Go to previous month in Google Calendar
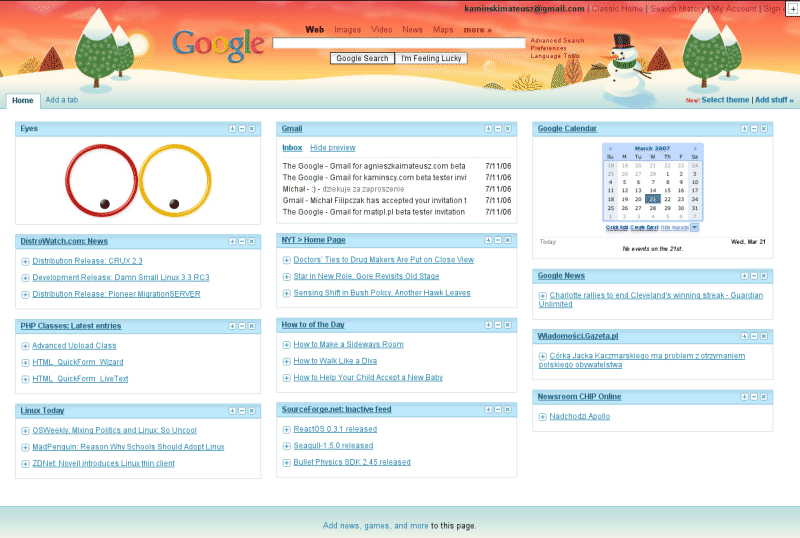800x538 pixels. 611,147
